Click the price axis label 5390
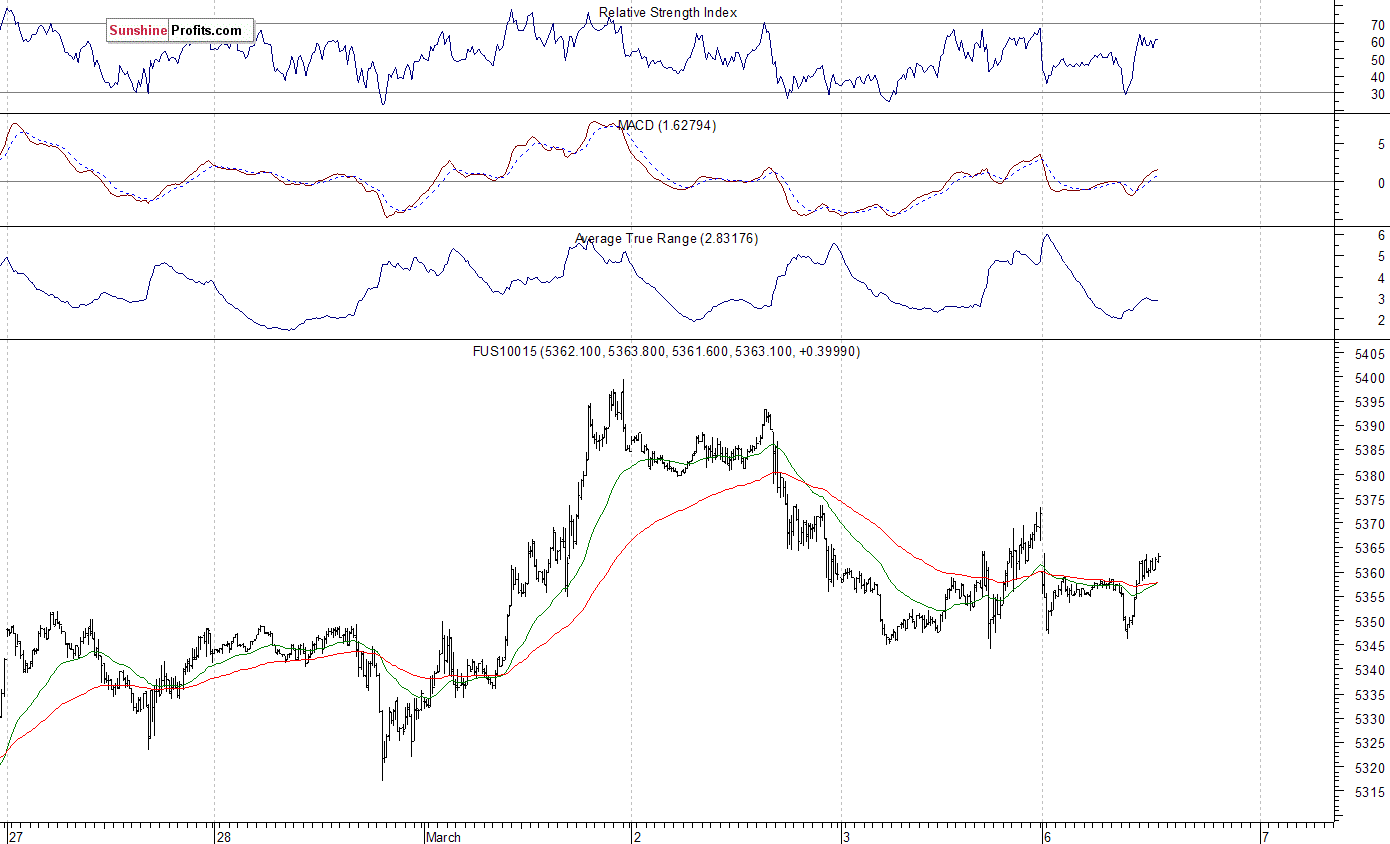Viewport: 1390px width, 844px height. (1370, 427)
